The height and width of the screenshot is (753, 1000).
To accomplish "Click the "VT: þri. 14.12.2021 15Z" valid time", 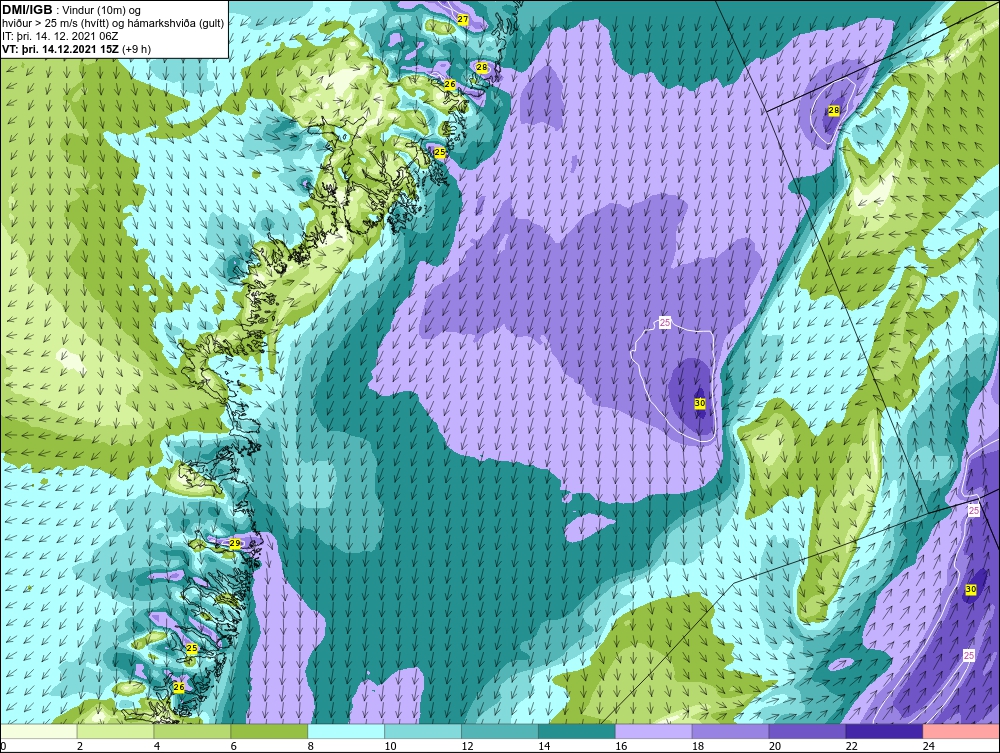I will click(x=60, y=49).
